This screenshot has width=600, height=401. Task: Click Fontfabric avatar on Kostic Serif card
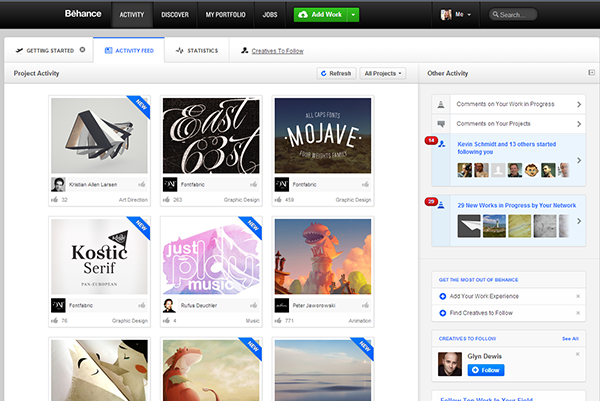(58, 305)
